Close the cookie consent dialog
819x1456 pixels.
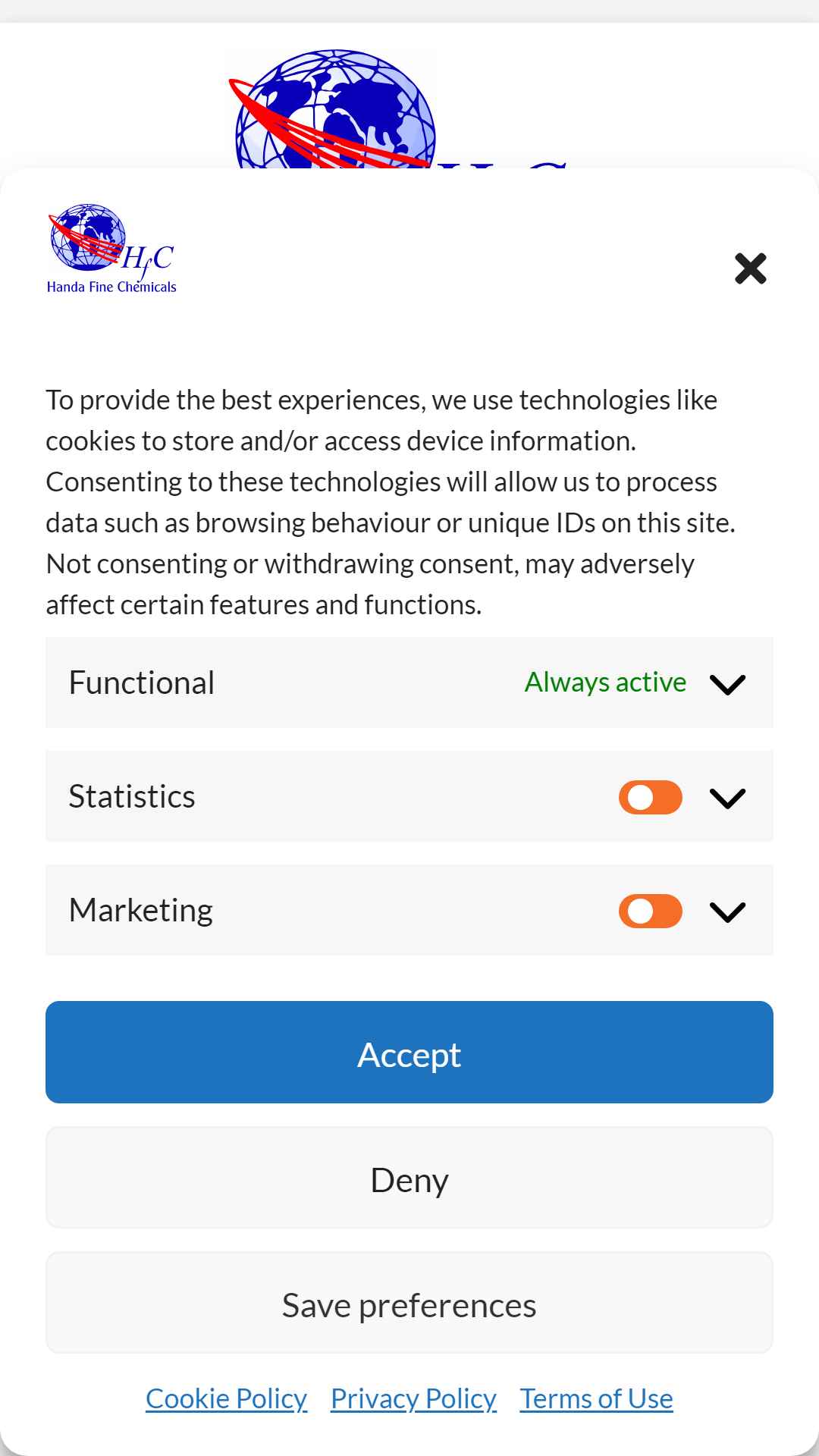(751, 268)
